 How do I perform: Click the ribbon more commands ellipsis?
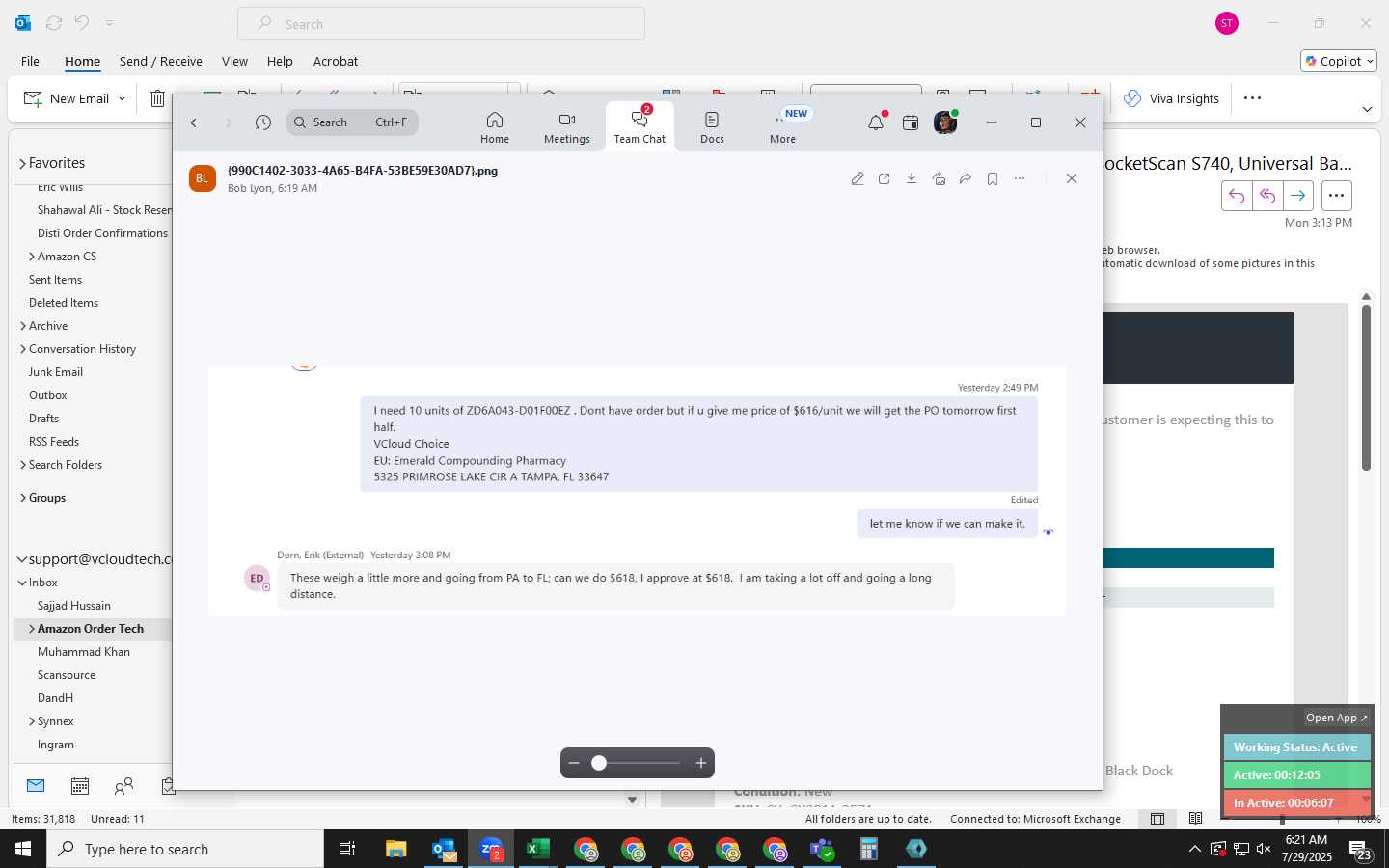pos(1252,98)
